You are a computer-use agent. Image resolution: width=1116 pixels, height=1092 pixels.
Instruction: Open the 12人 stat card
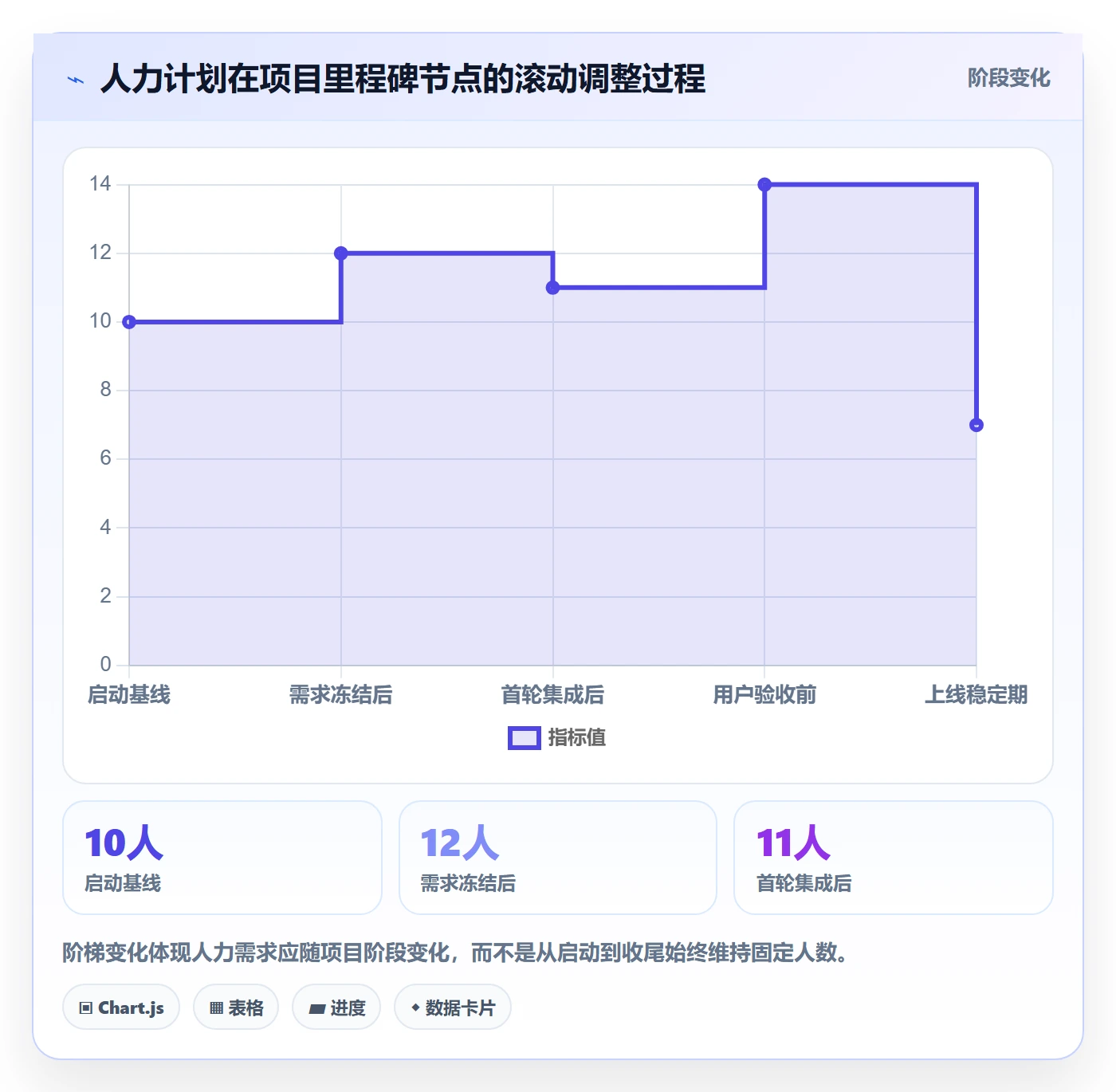[x=558, y=858]
